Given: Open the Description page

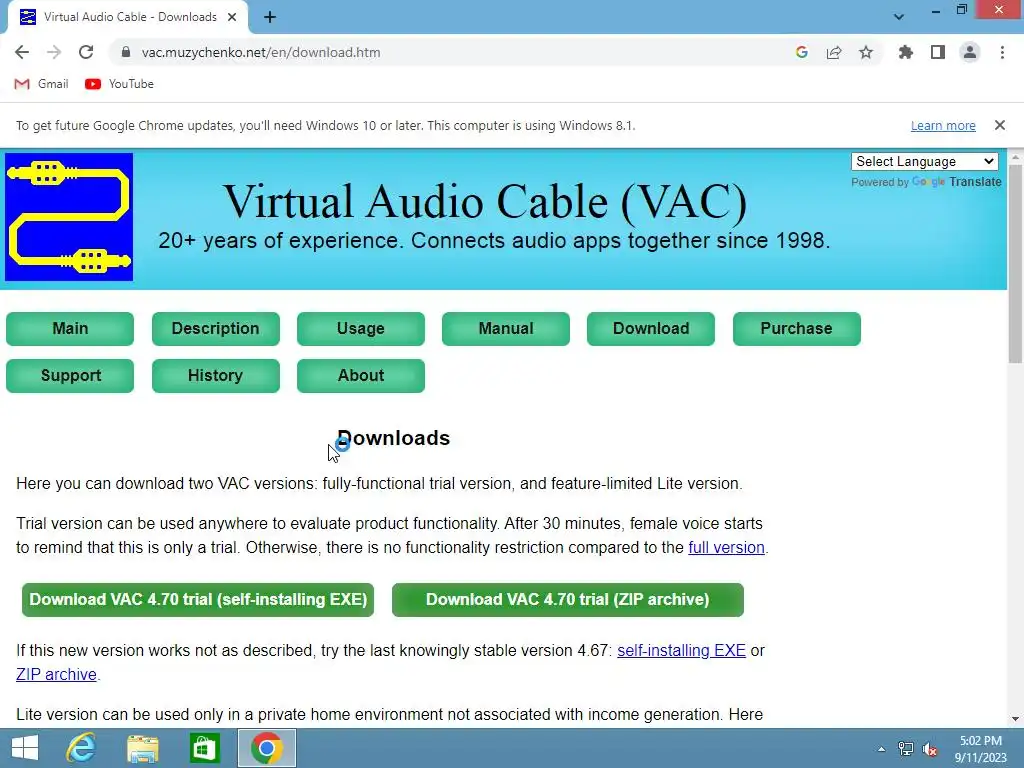Looking at the screenshot, I should tap(216, 328).
